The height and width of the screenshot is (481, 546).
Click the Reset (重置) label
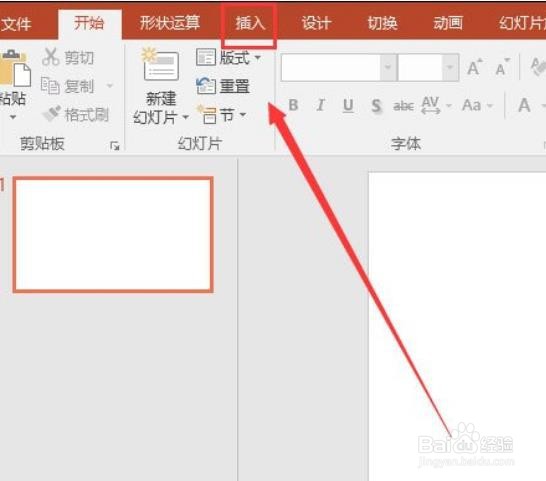235,86
